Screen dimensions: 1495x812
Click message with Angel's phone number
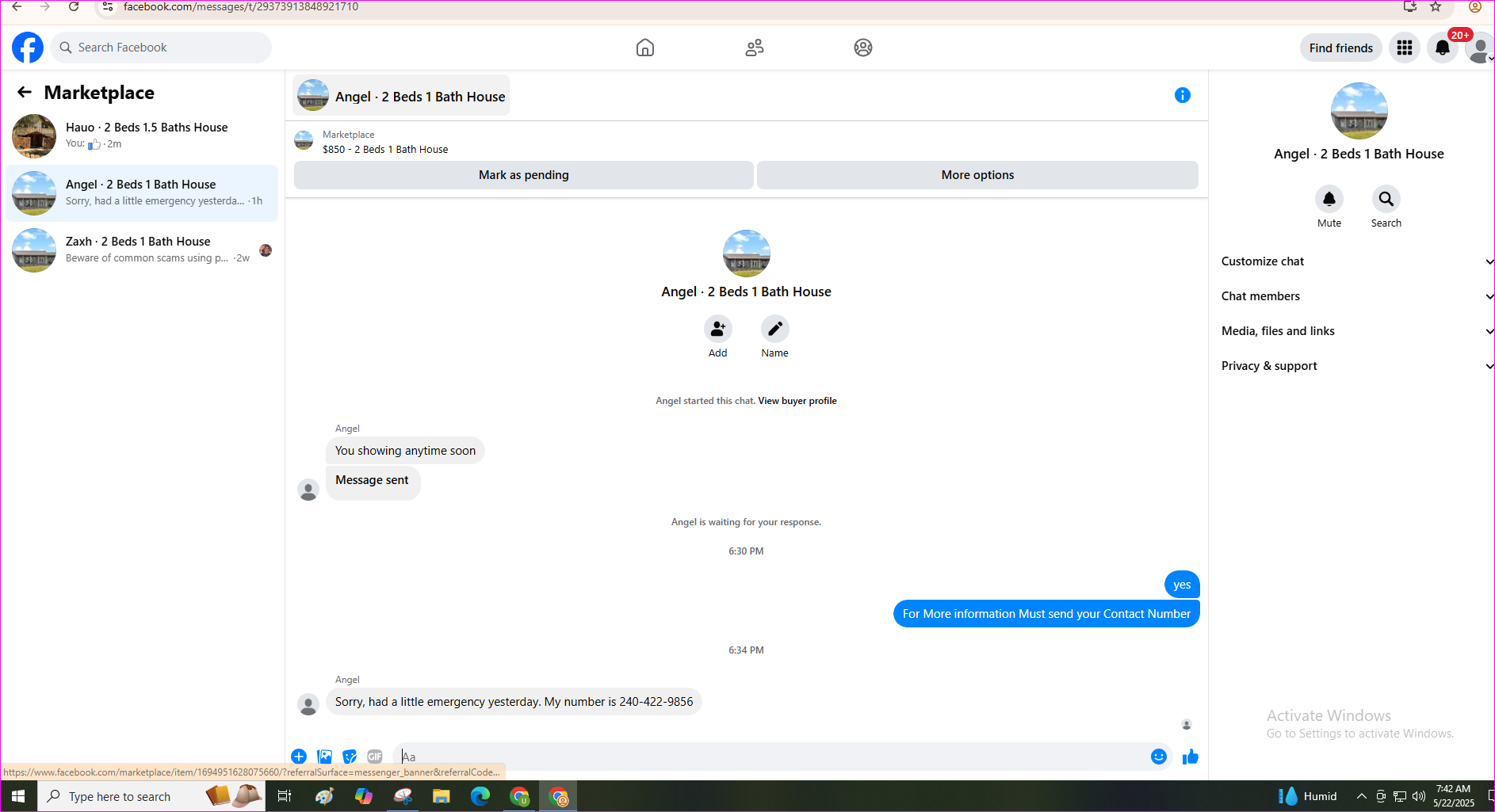coord(514,702)
